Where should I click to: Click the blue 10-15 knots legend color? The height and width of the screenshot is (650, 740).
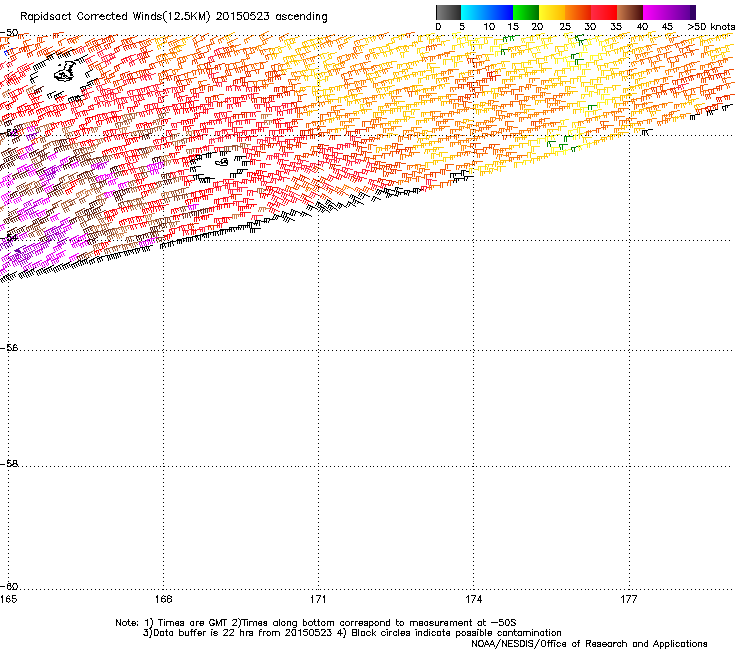click(500, 12)
